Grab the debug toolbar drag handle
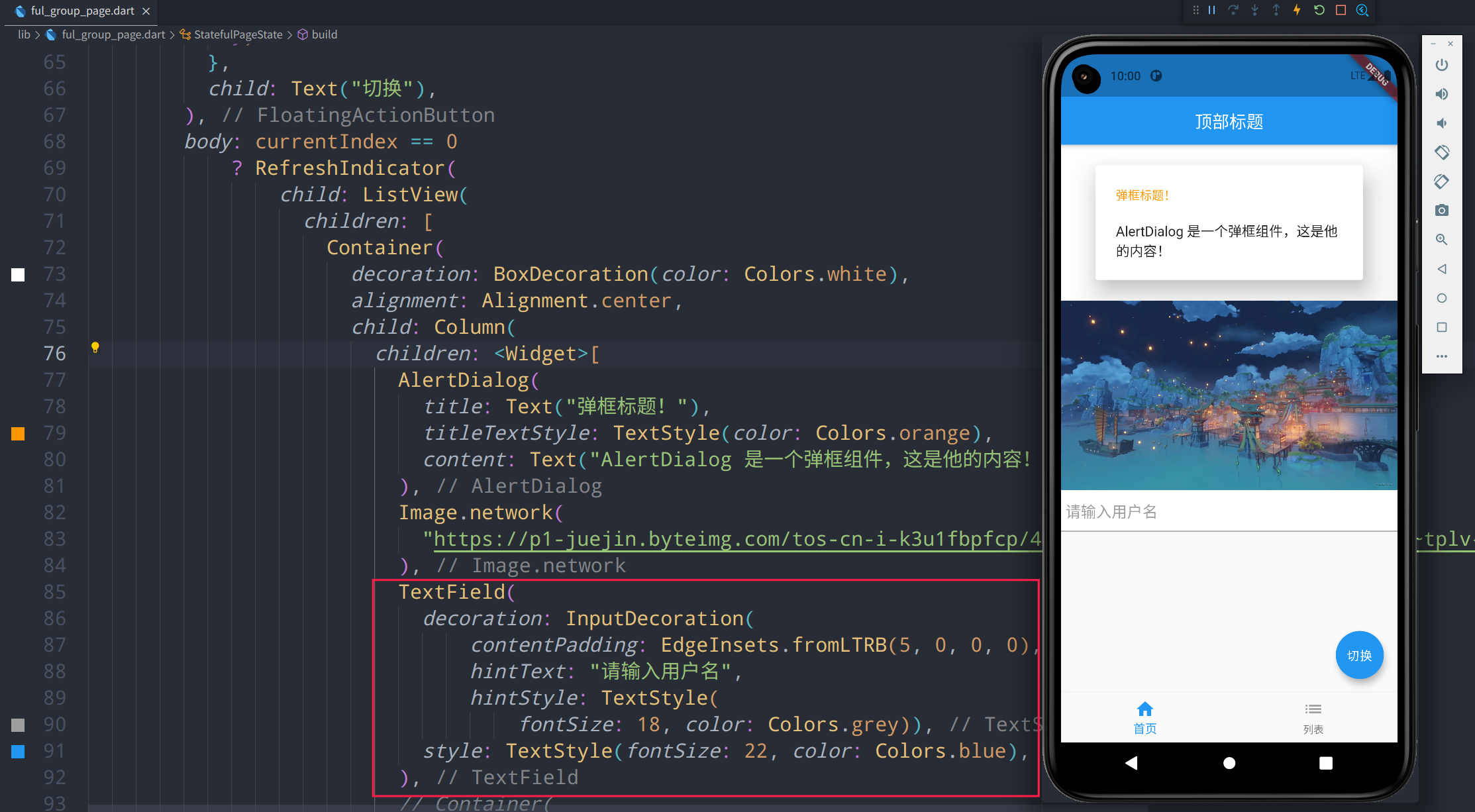Screen dimensions: 1475x812 coord(1195,10)
